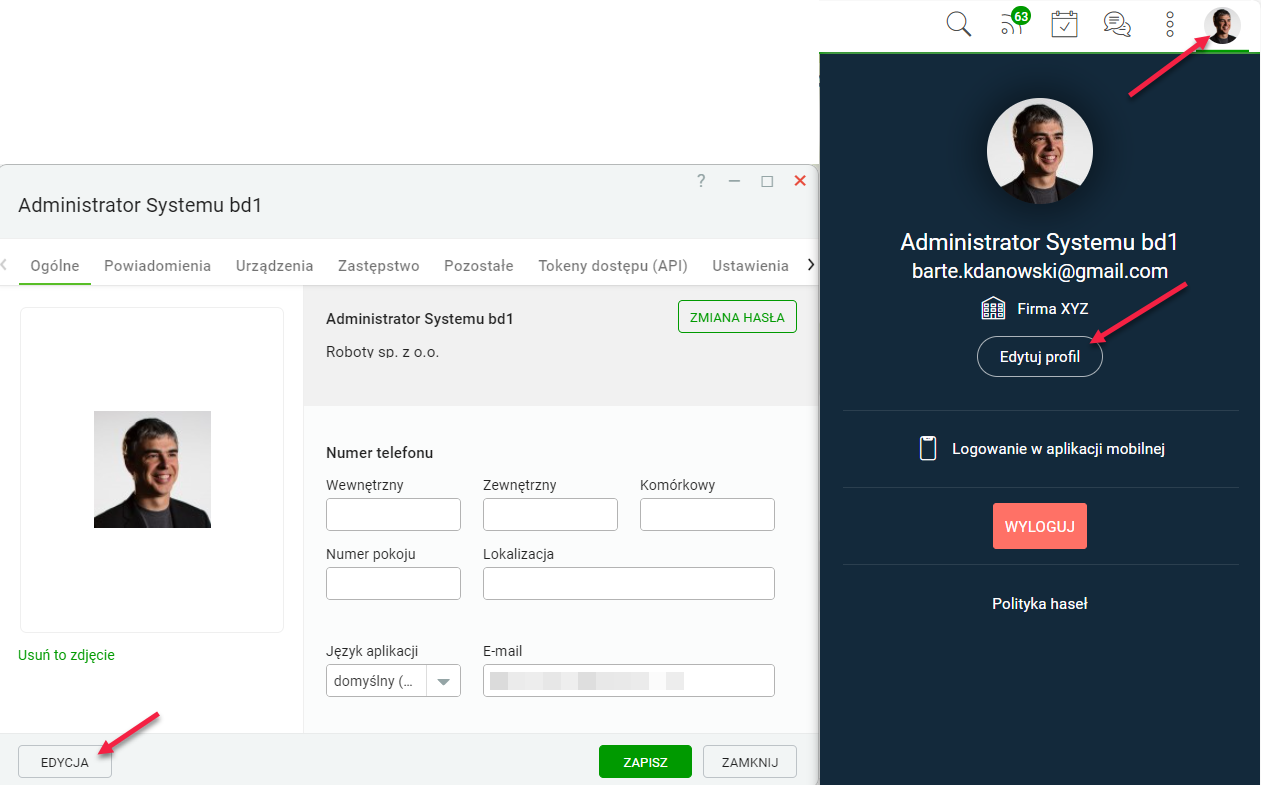Click the E-mail input field

tap(629, 680)
